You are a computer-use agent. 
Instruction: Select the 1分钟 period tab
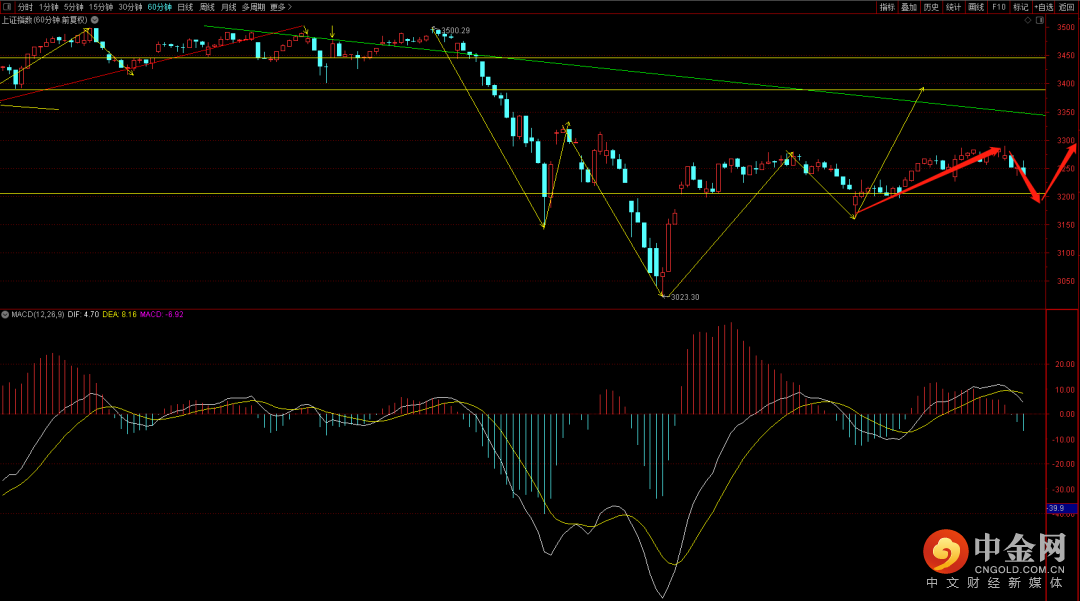coord(49,7)
